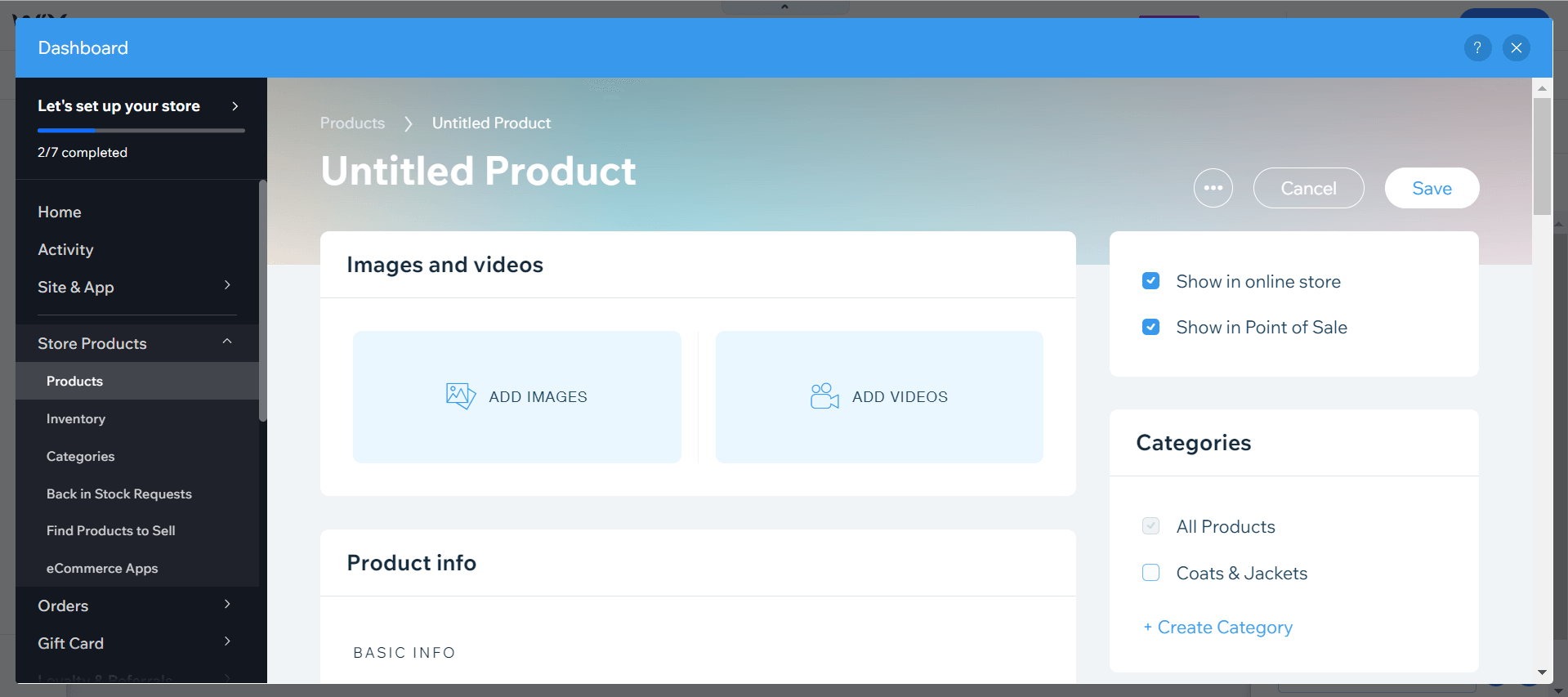The image size is (1568, 697).
Task: Close the Dashboard with the X icon
Action: coord(1517,48)
